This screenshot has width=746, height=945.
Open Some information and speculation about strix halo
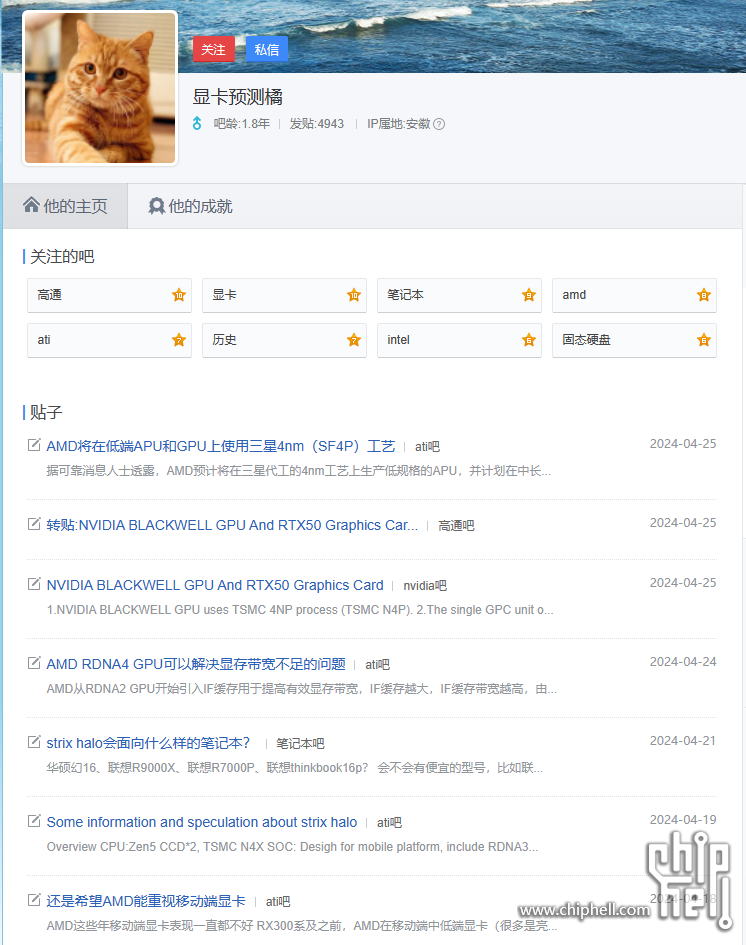(202, 822)
